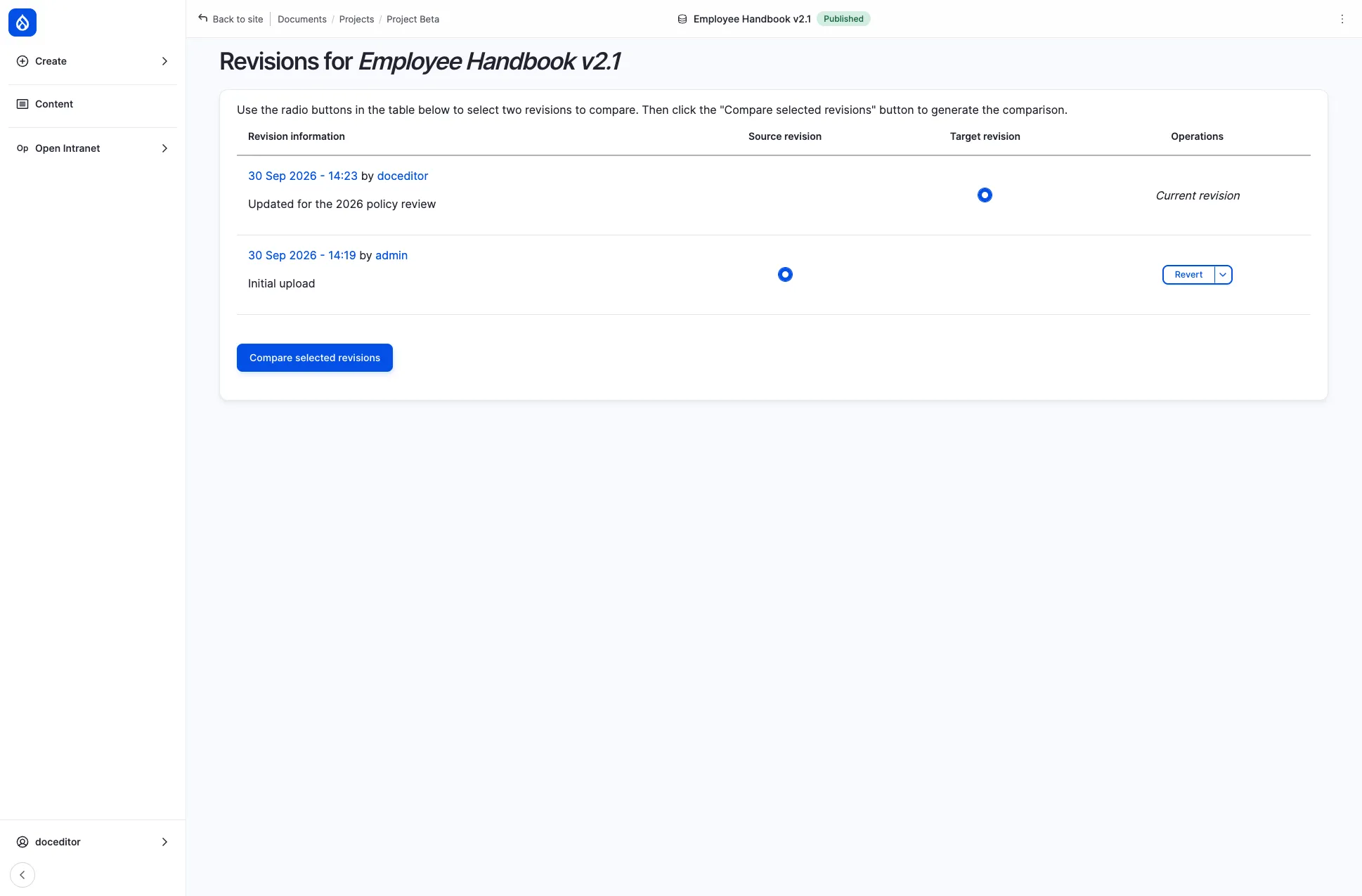Select source revision radio for 14:19 revision

click(x=785, y=275)
